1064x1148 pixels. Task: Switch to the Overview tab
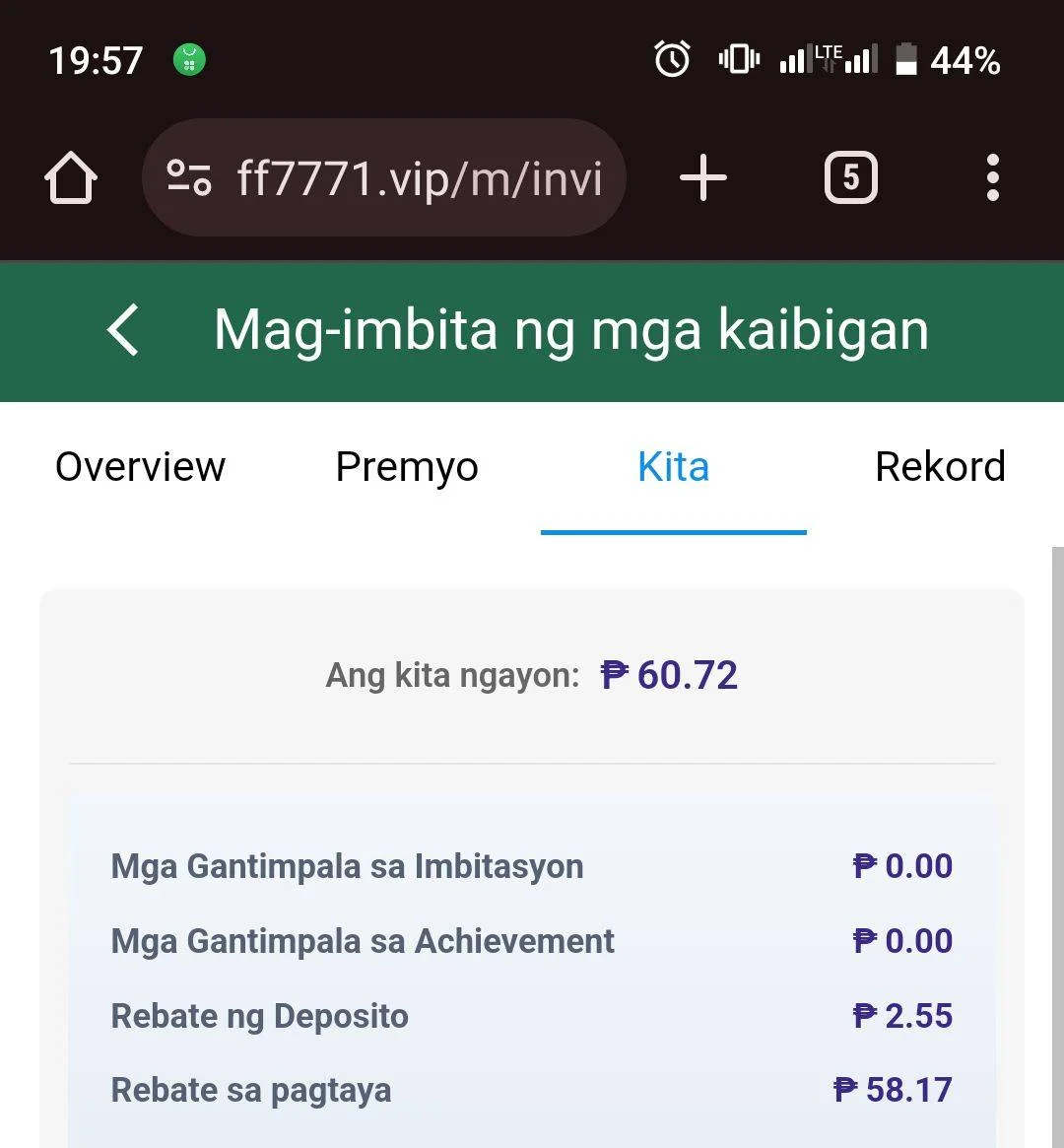click(x=141, y=467)
